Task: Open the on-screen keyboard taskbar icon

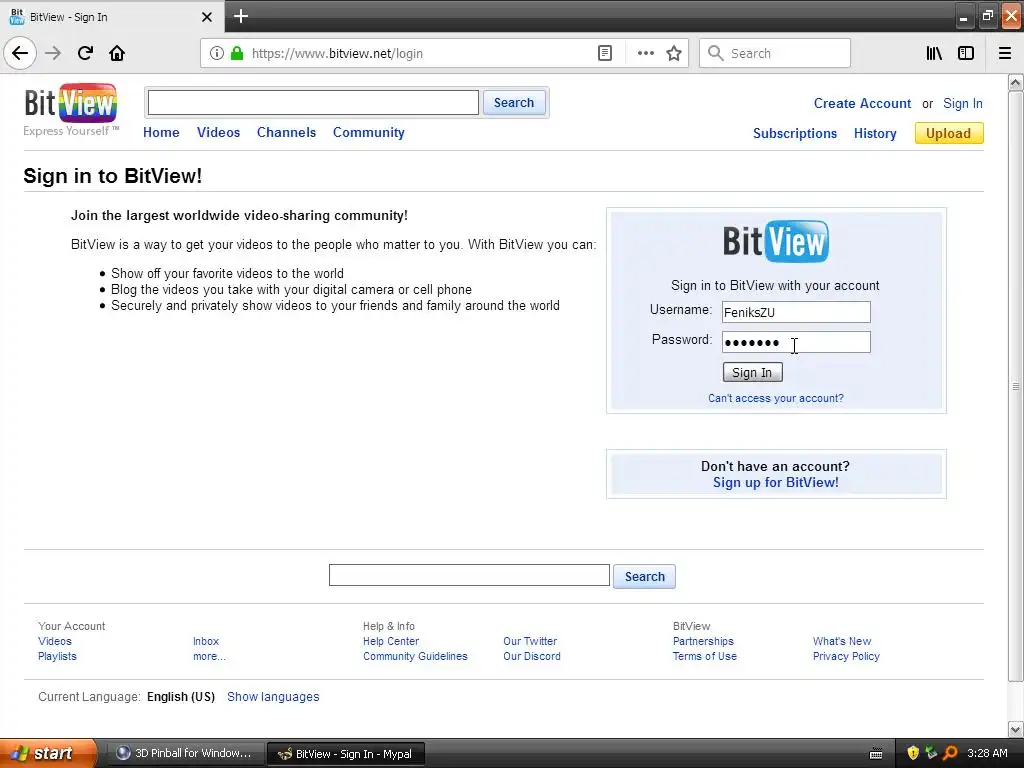Action: pyautogui.click(x=876, y=754)
